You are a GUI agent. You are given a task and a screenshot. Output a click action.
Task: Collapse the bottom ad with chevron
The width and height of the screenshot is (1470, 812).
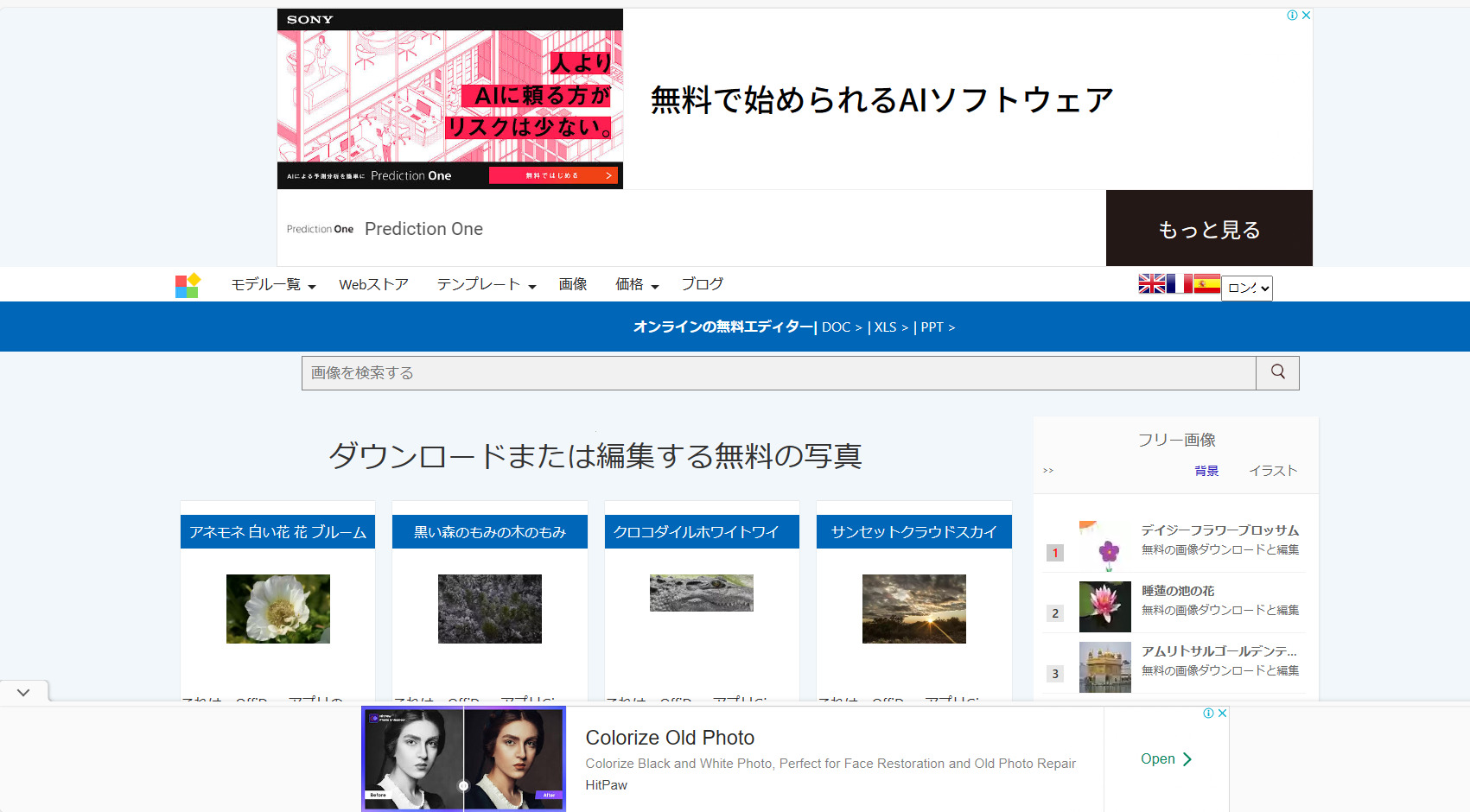point(23,692)
